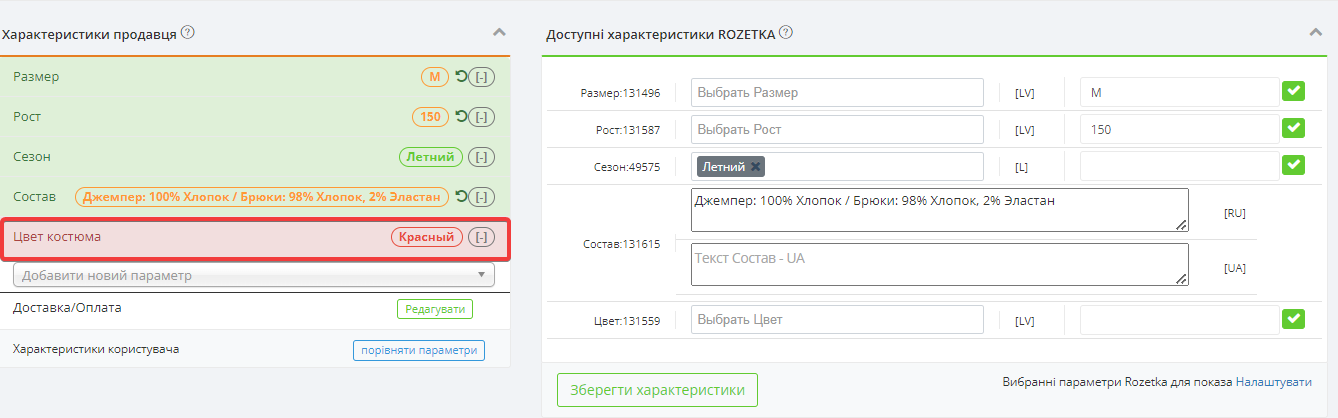This screenshot has width=1338, height=418.
Task: Click help icon next to Характеристики продавця
Action: [188, 33]
